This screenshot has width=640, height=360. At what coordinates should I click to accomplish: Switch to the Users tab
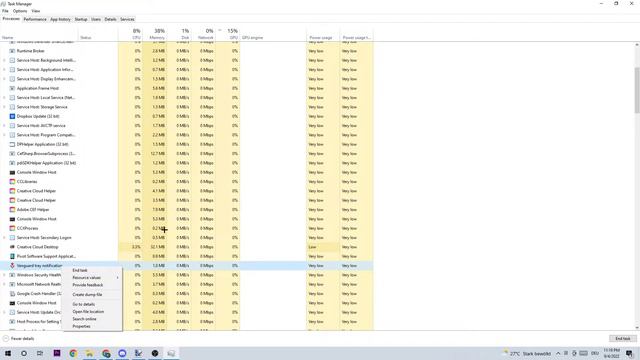coord(96,19)
